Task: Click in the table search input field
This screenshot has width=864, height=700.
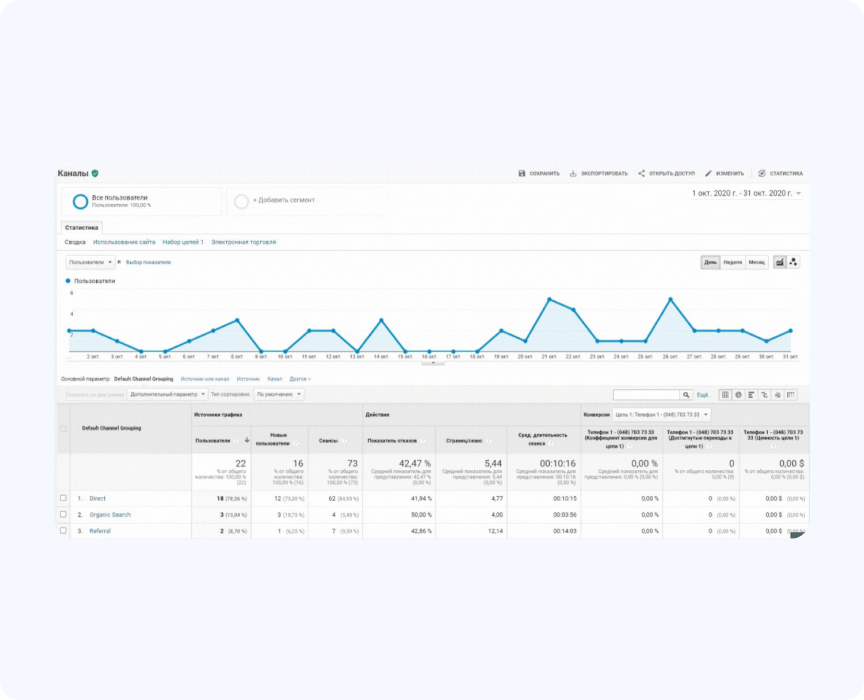Action: pos(646,395)
